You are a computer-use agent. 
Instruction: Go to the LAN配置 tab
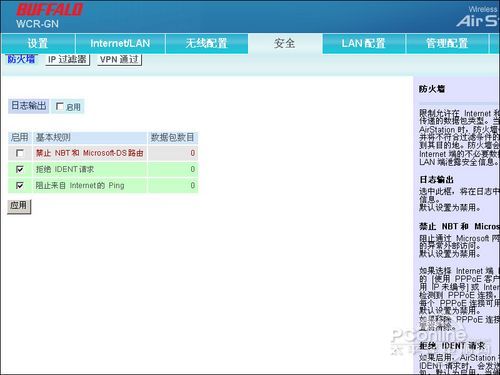point(364,43)
